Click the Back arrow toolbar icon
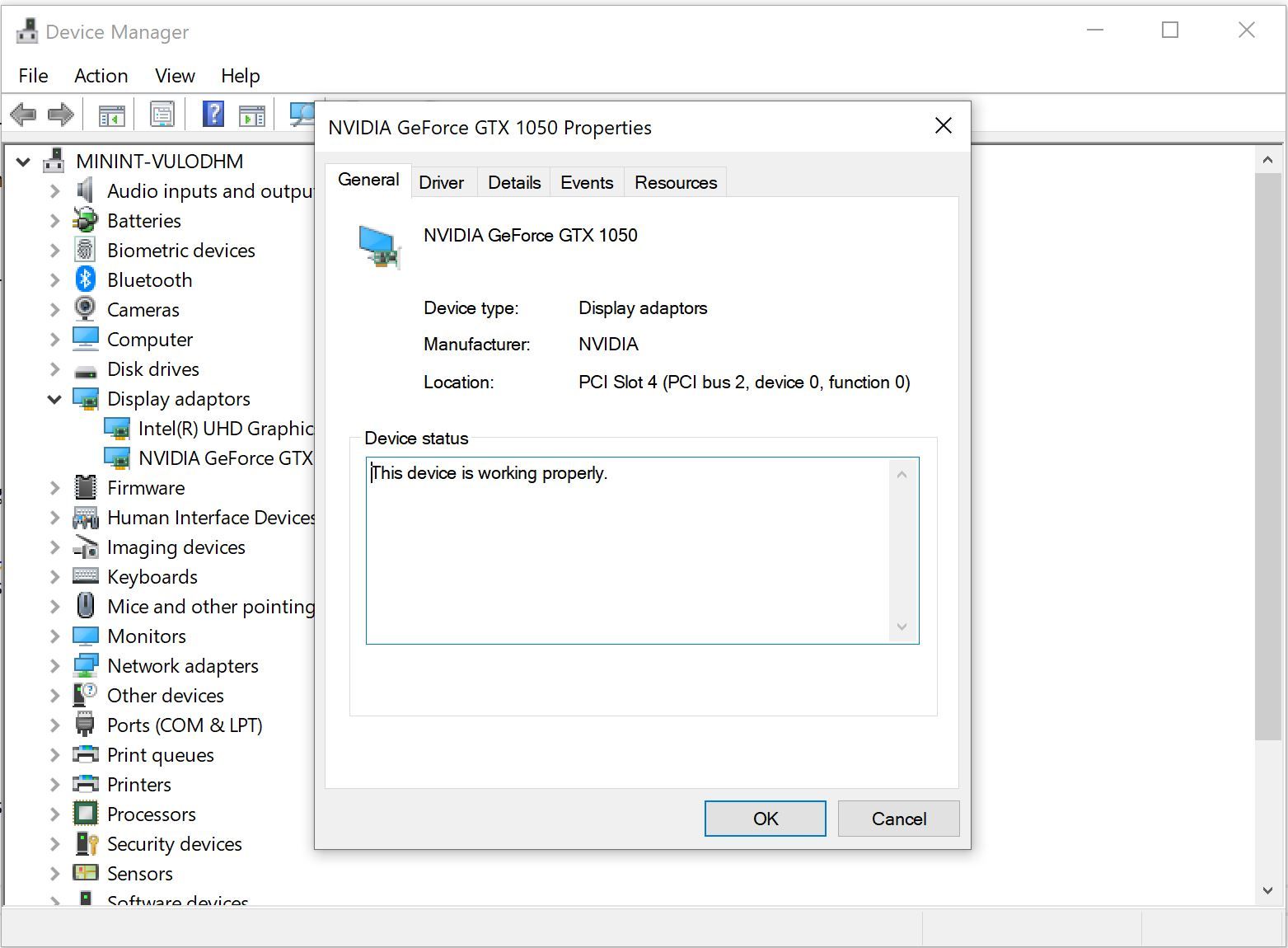This screenshot has height=948, width=1288. (x=23, y=114)
